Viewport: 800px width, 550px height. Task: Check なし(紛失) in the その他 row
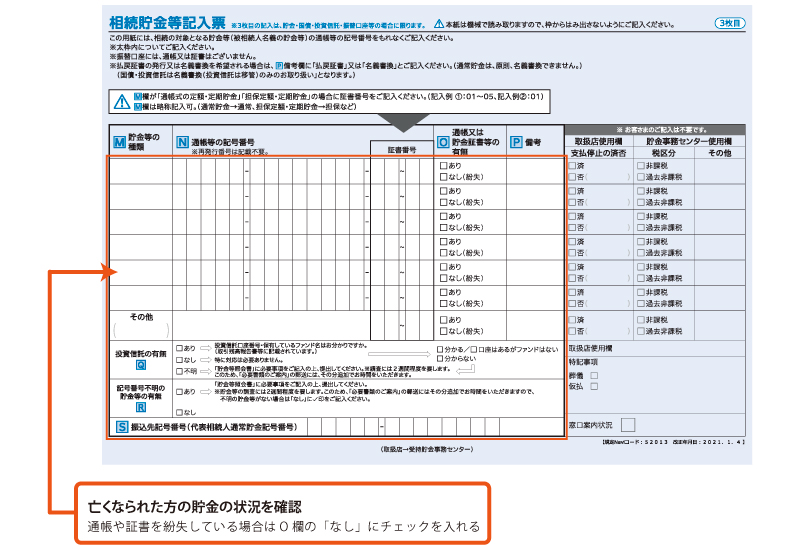click(443, 331)
